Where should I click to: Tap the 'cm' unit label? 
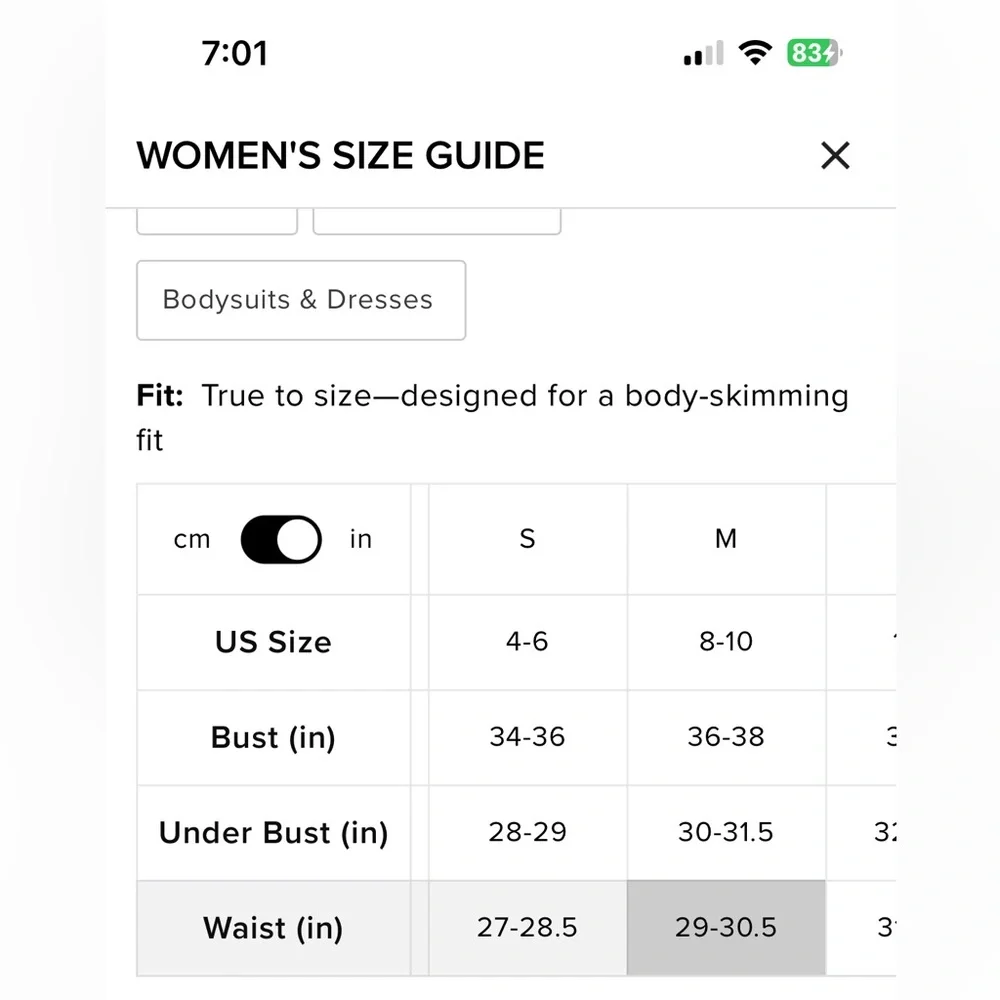coord(192,540)
